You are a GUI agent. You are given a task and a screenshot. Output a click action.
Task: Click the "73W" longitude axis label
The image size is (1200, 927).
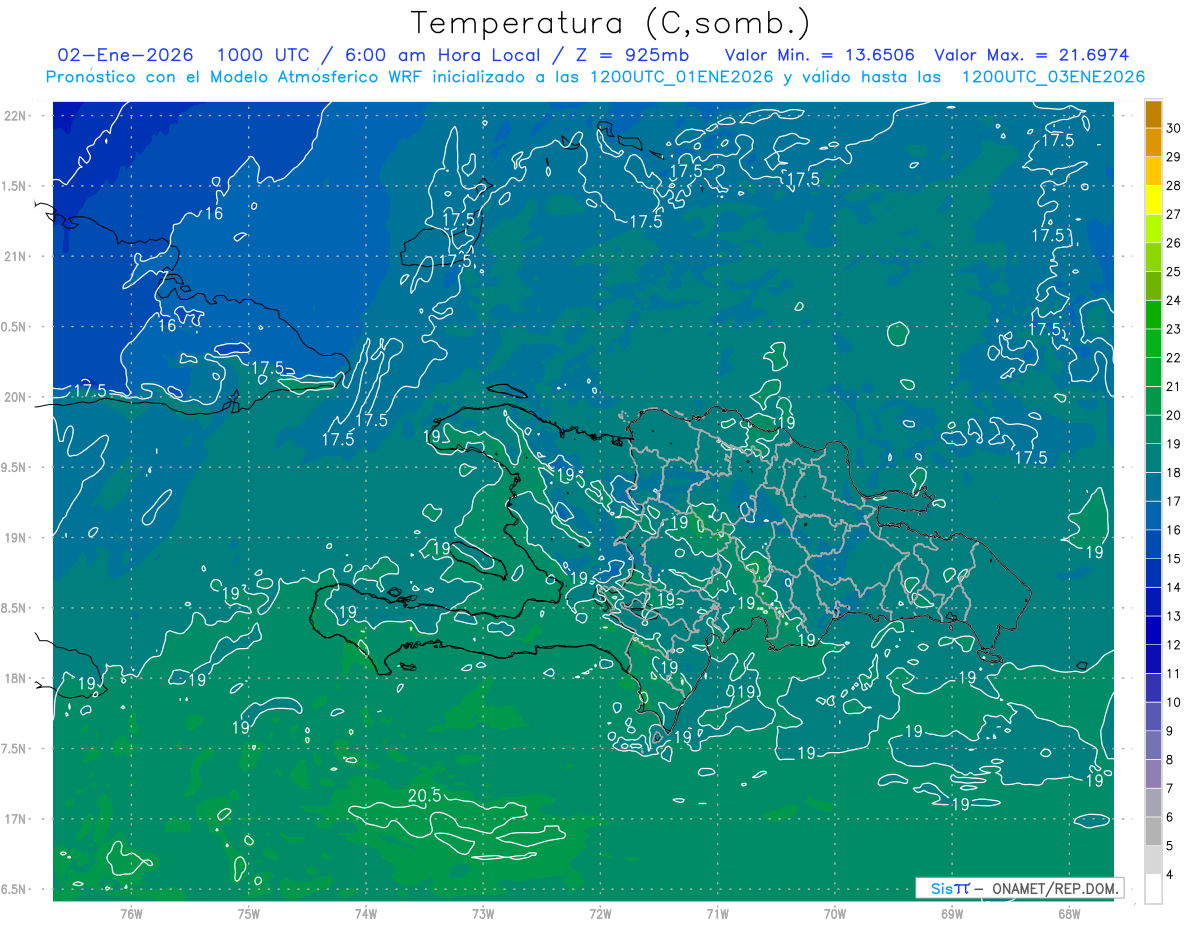coord(483,912)
